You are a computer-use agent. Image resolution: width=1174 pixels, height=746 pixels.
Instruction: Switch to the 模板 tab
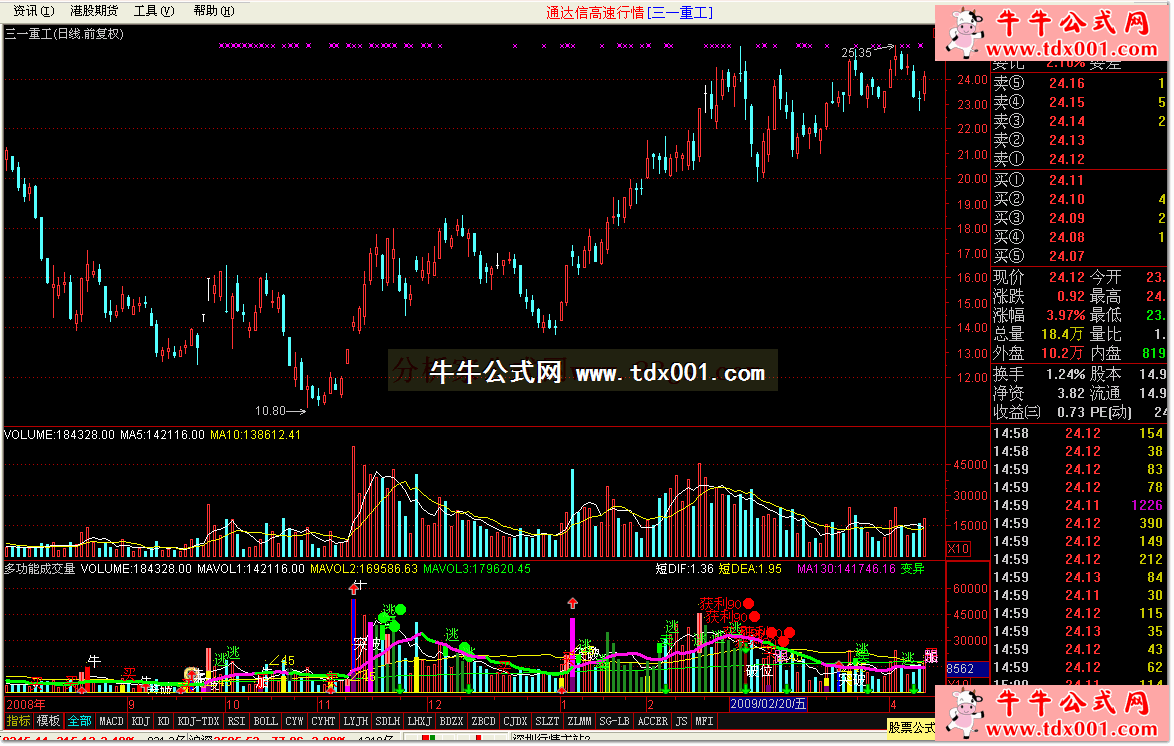pyautogui.click(x=49, y=721)
